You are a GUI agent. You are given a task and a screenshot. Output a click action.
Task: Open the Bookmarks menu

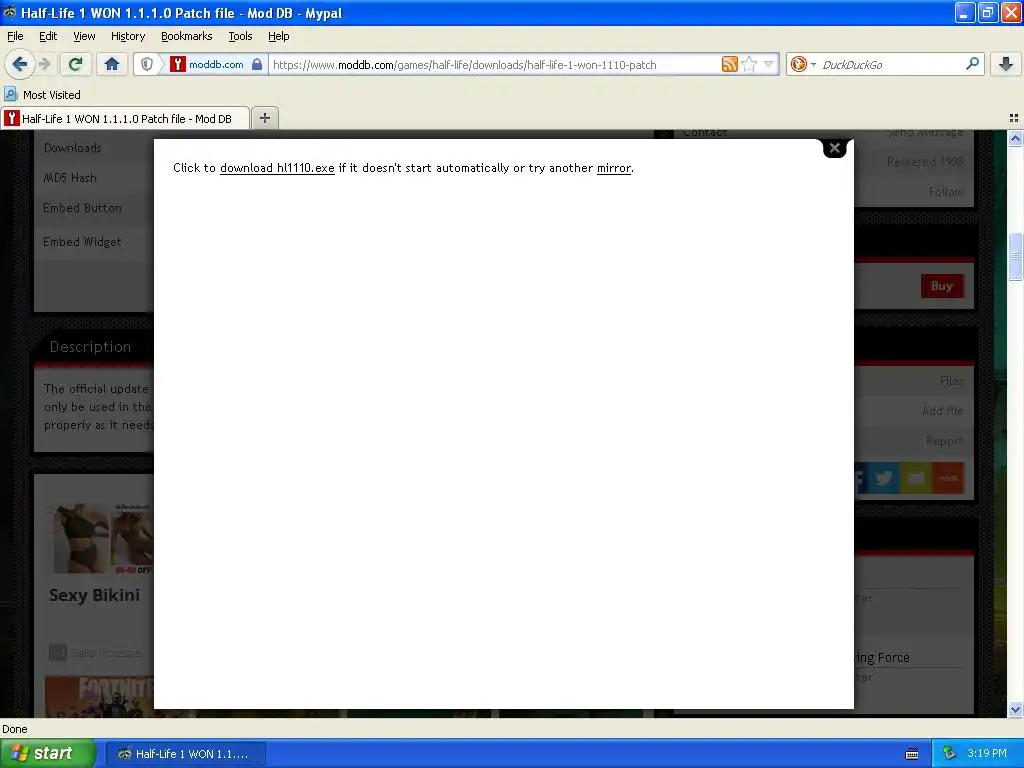pyautogui.click(x=186, y=36)
